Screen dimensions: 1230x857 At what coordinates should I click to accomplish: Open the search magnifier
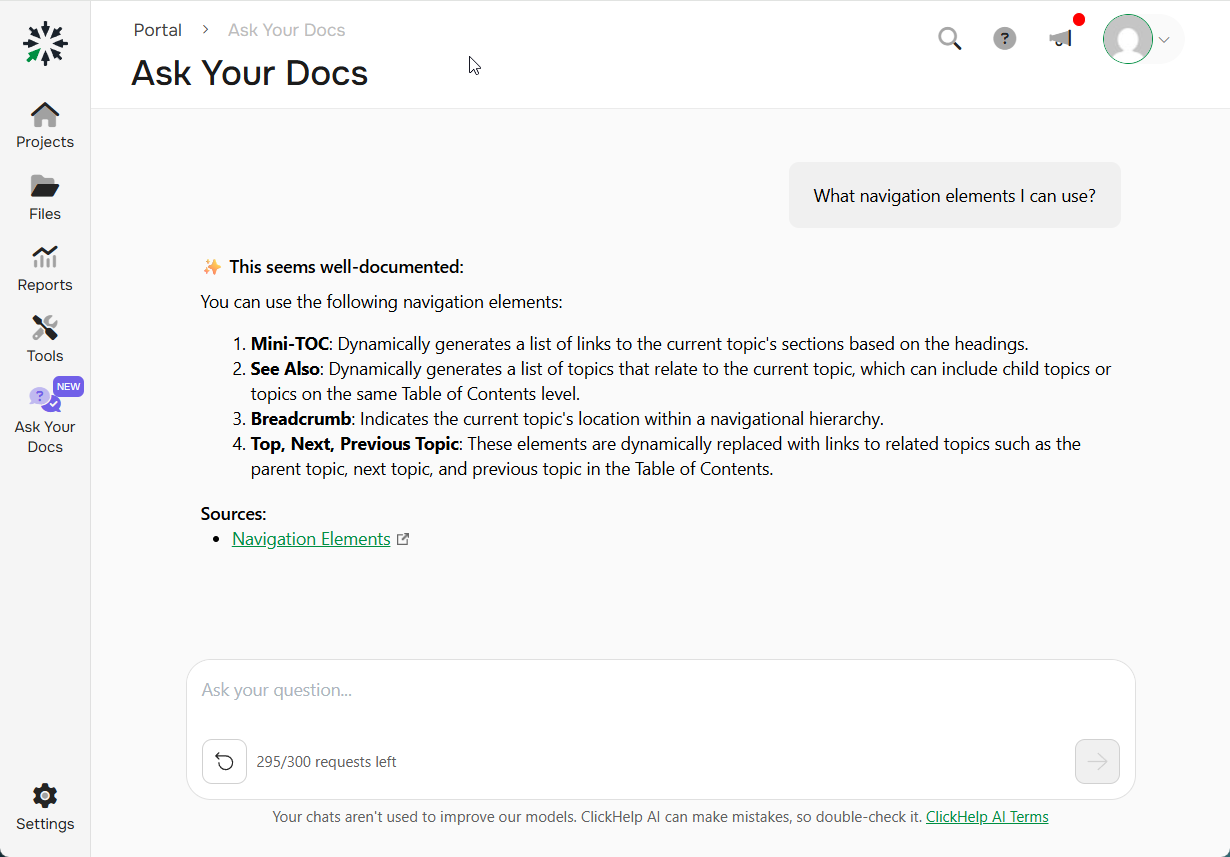tap(949, 38)
